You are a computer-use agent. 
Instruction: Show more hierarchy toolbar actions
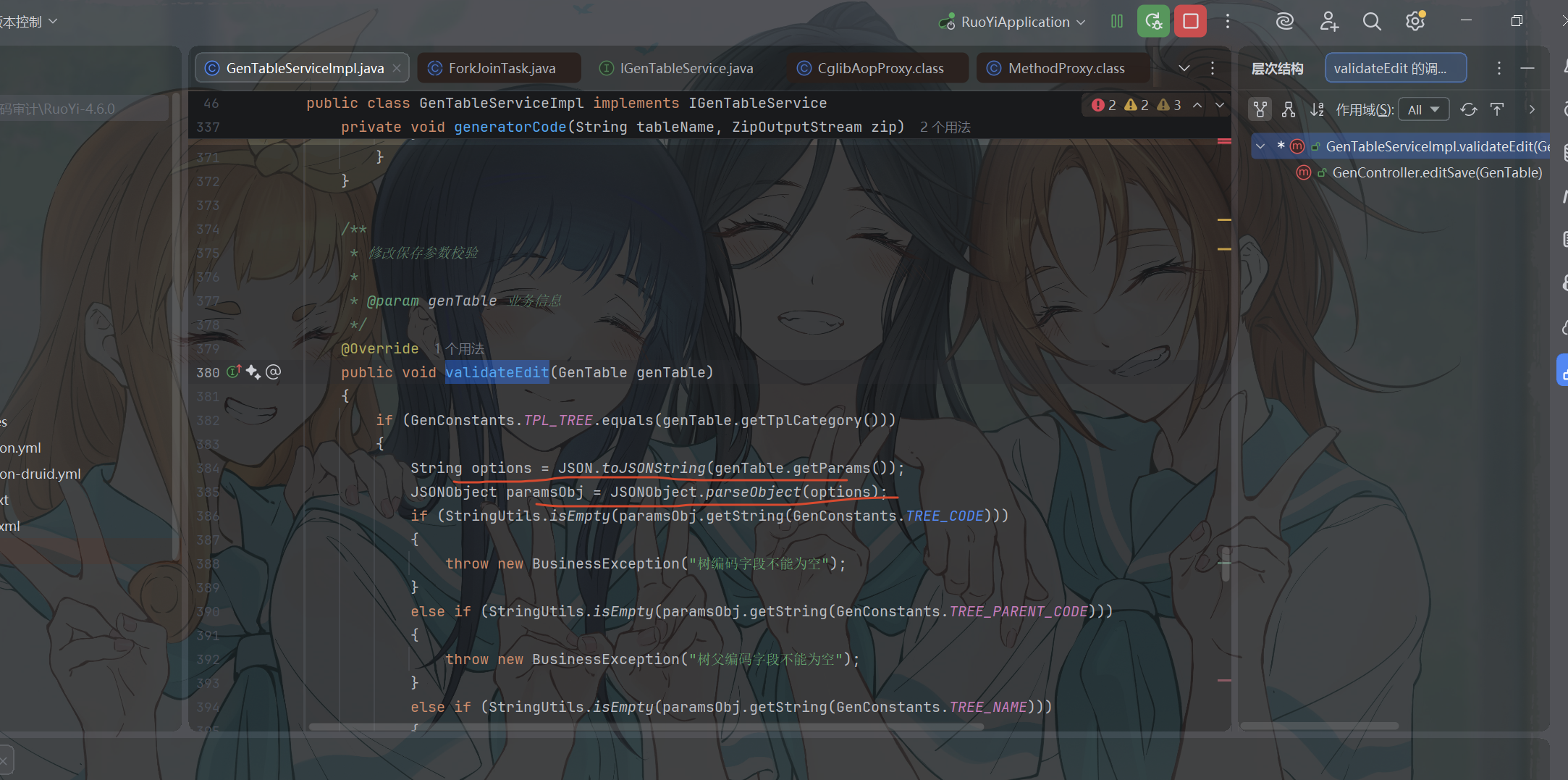coord(1532,109)
